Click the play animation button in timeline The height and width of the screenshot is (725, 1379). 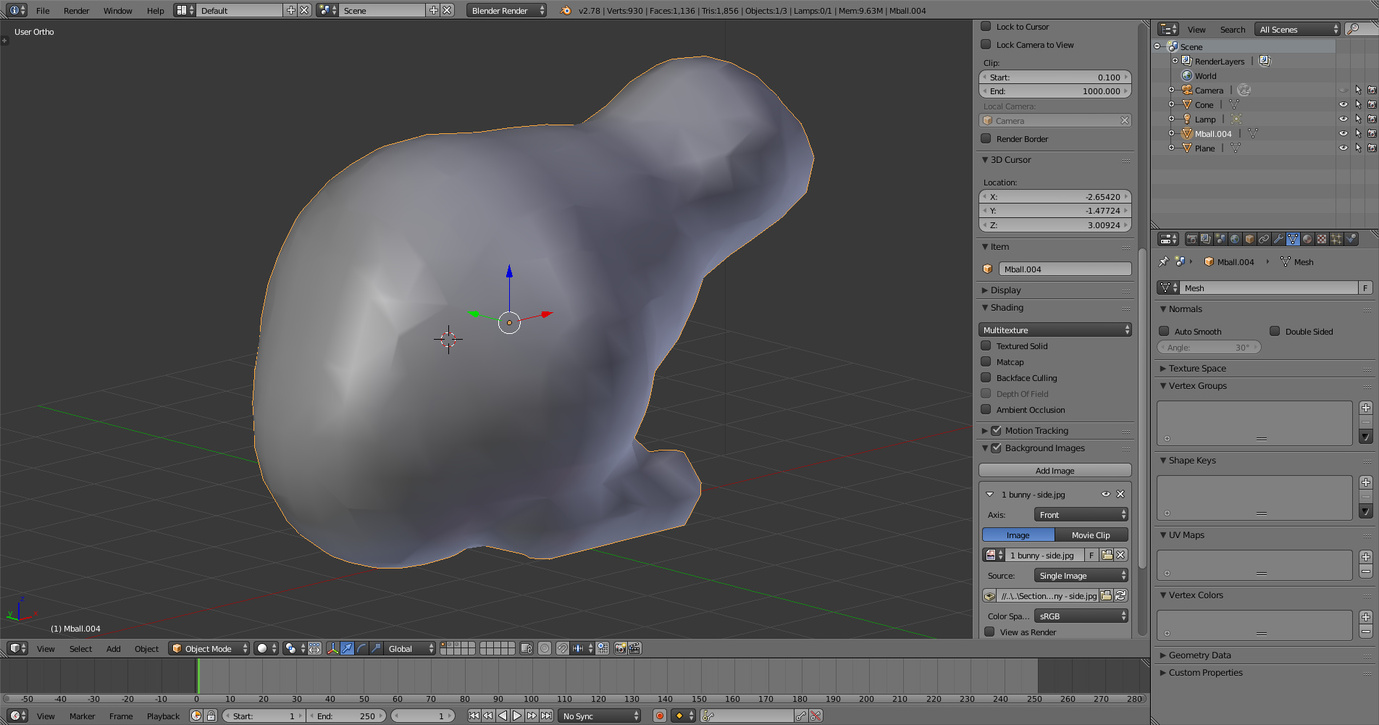[517, 716]
